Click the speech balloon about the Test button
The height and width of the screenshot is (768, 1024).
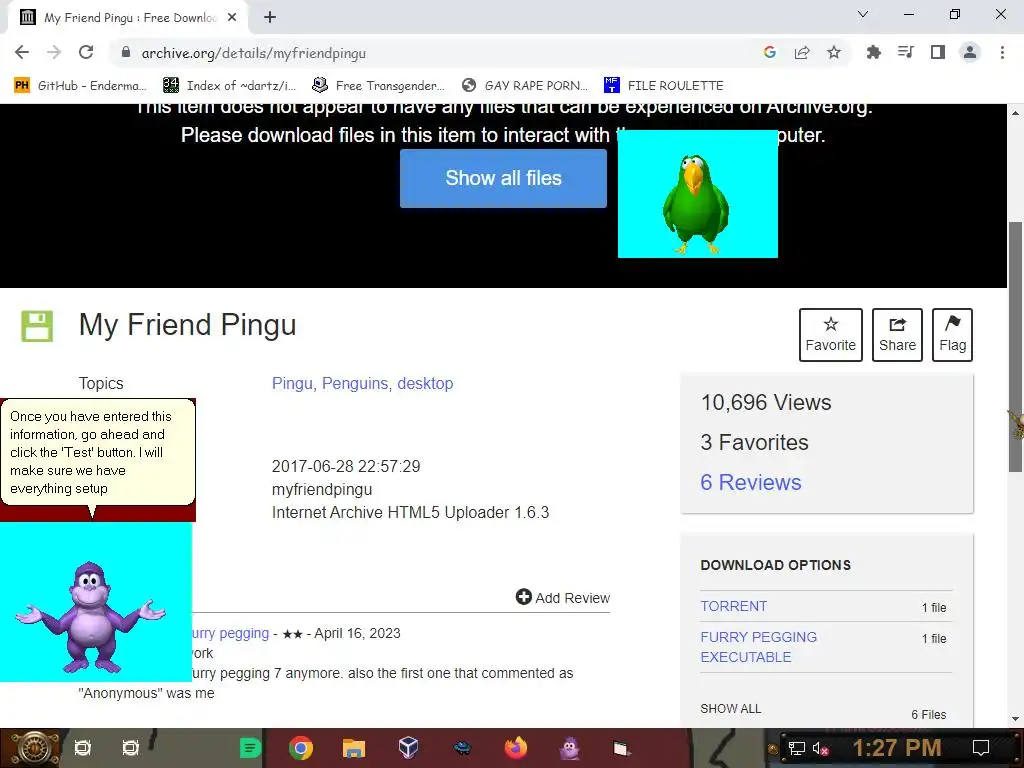[98, 453]
